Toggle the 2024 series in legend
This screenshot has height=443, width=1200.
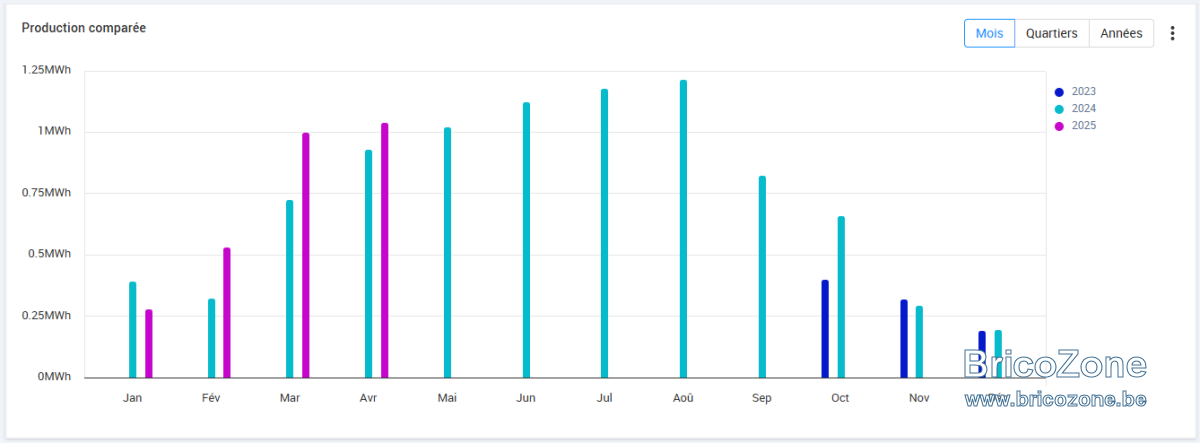point(1076,109)
